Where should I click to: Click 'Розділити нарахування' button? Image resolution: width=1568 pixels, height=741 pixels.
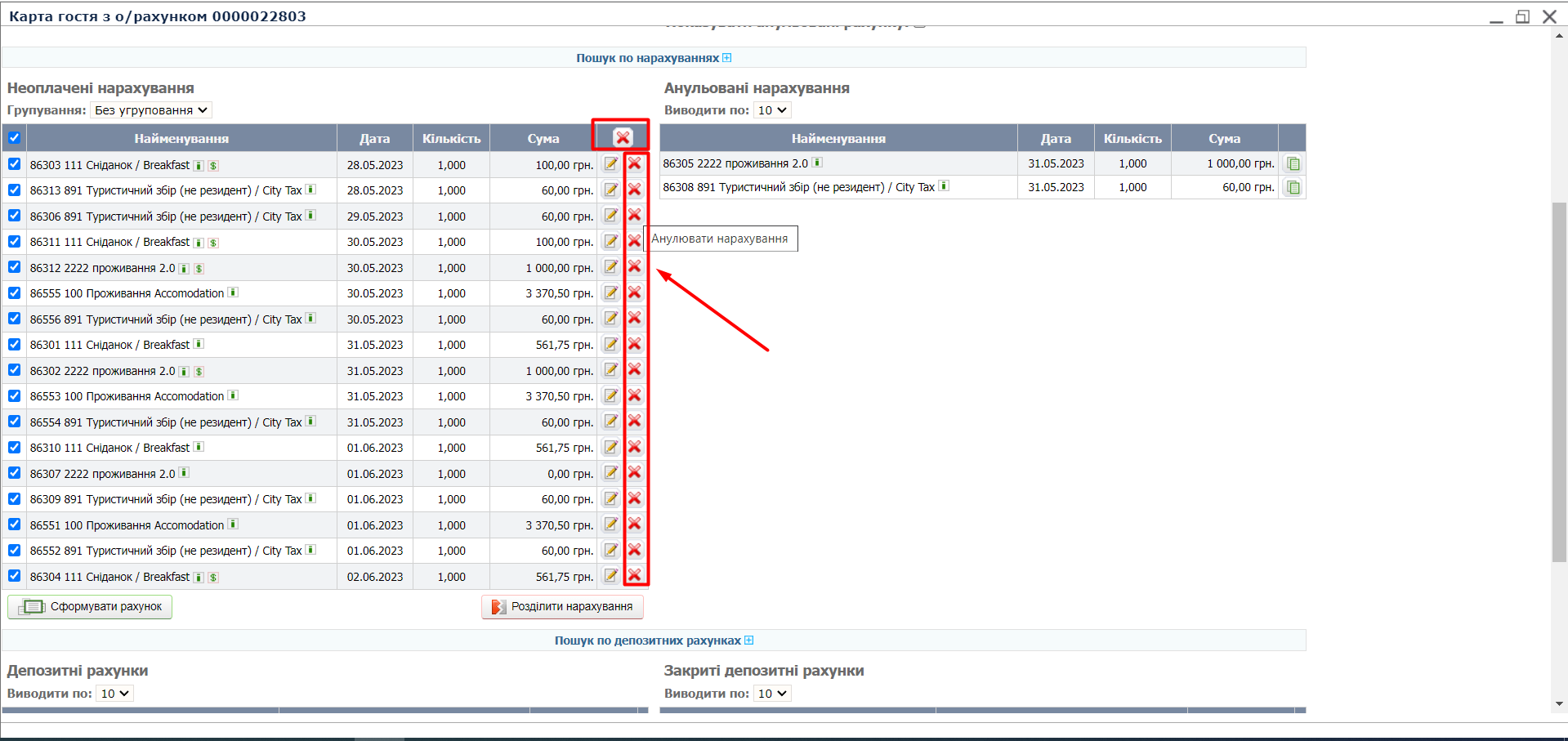click(562, 607)
